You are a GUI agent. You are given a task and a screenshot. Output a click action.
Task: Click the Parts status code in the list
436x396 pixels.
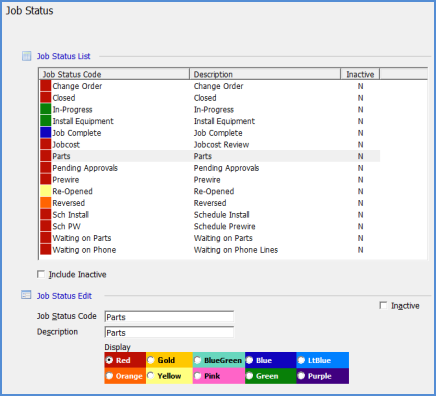click(x=61, y=156)
